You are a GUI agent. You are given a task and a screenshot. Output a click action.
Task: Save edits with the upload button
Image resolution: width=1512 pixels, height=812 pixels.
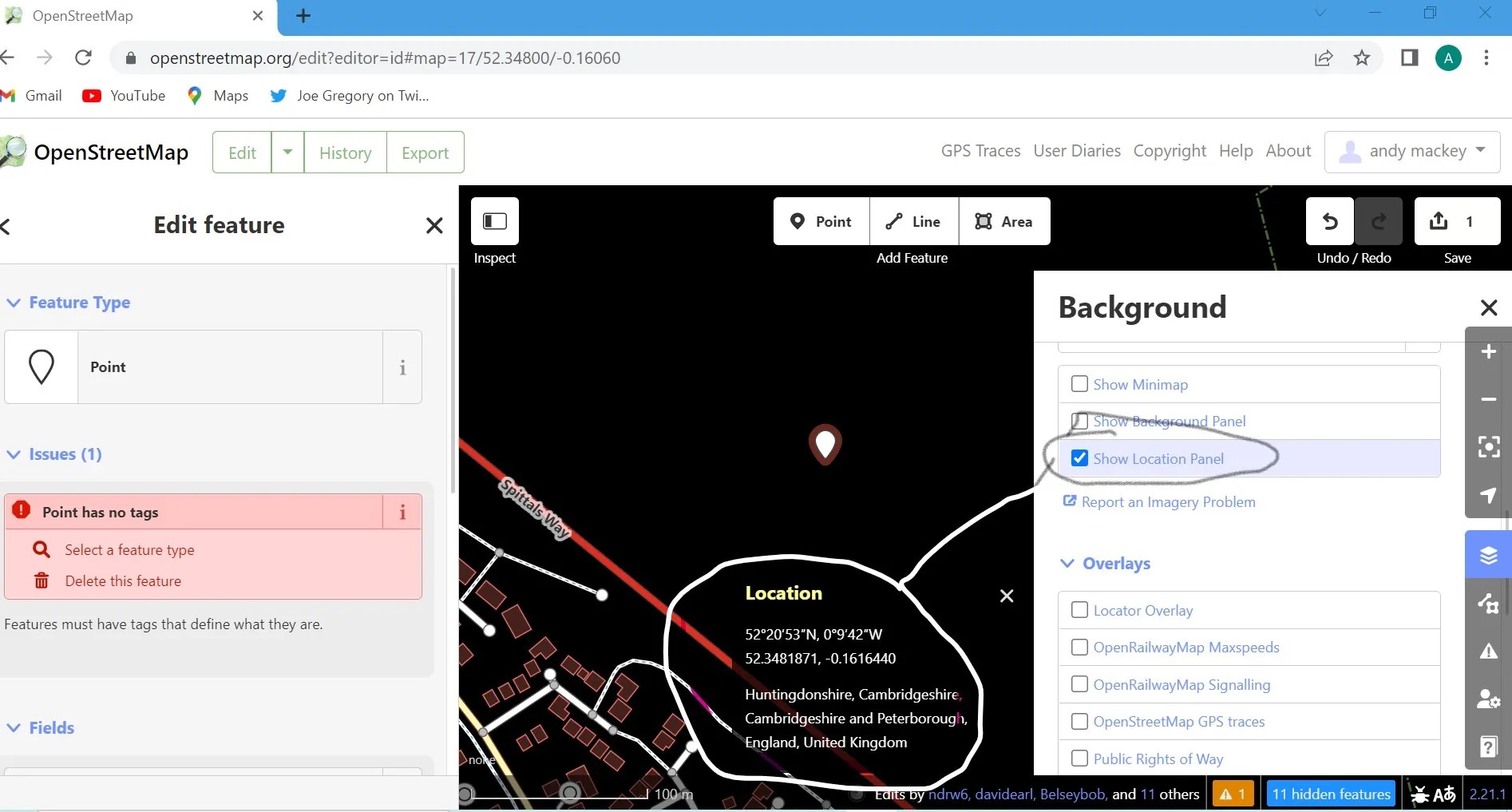pos(1457,221)
